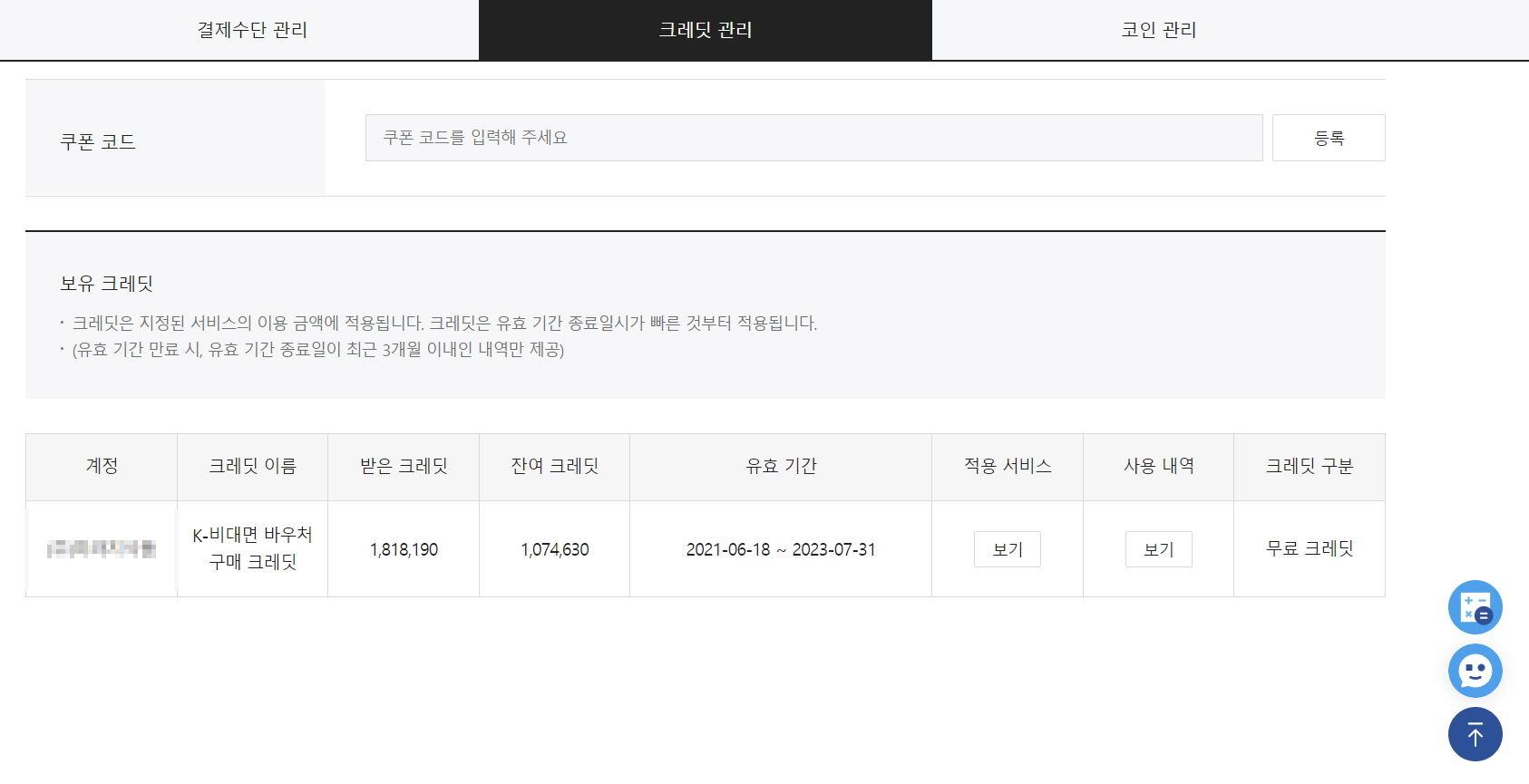This screenshot has width=1529, height=784.
Task: Click the 크레딧 구분 column header
Action: point(1310,467)
